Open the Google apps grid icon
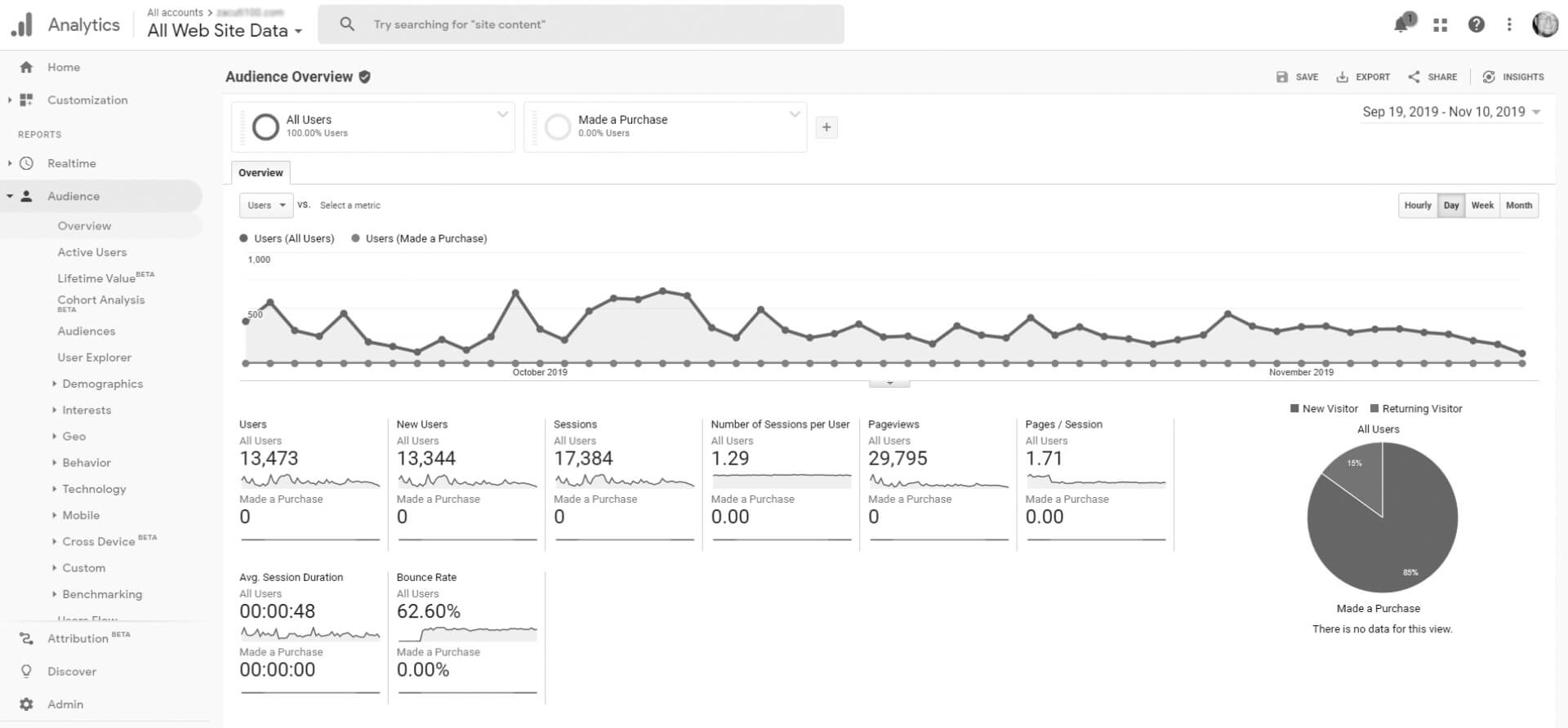 [1440, 25]
